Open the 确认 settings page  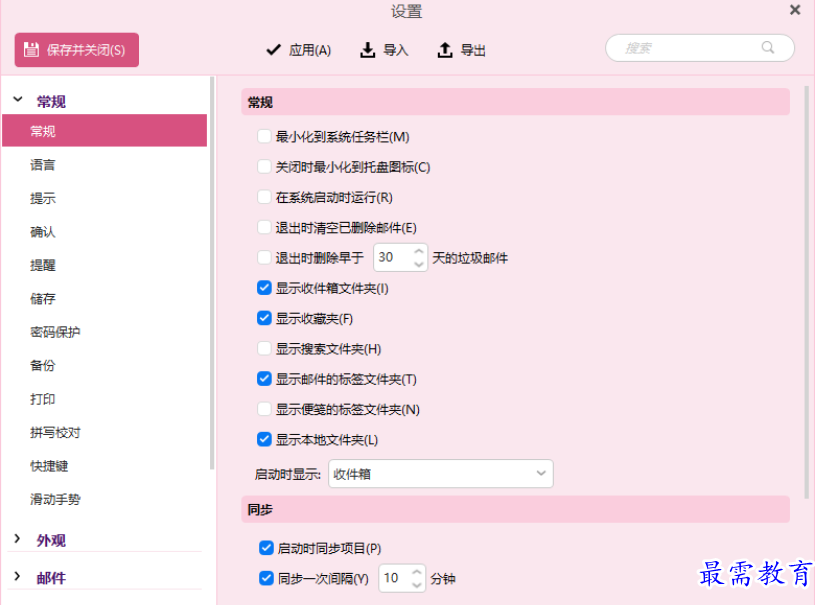[x=42, y=232]
